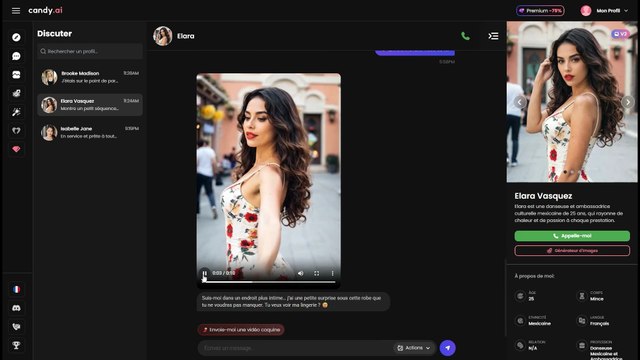
Task: Click the profile search field
Action: point(90,51)
